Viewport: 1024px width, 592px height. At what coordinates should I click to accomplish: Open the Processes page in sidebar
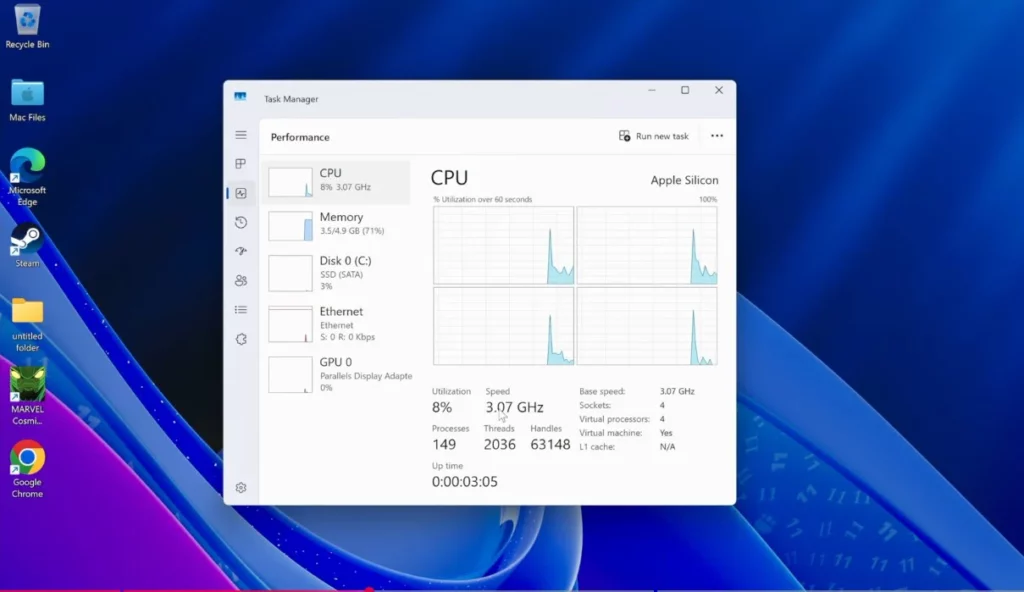tap(241, 164)
